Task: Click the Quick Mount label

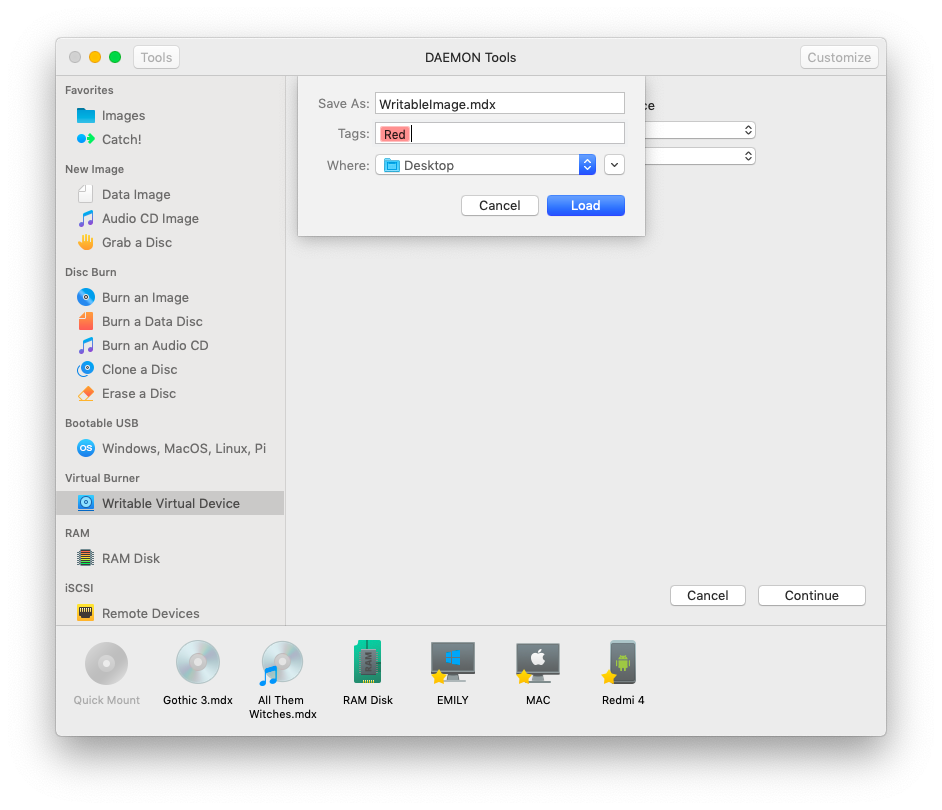Action: pyautogui.click(x=106, y=700)
